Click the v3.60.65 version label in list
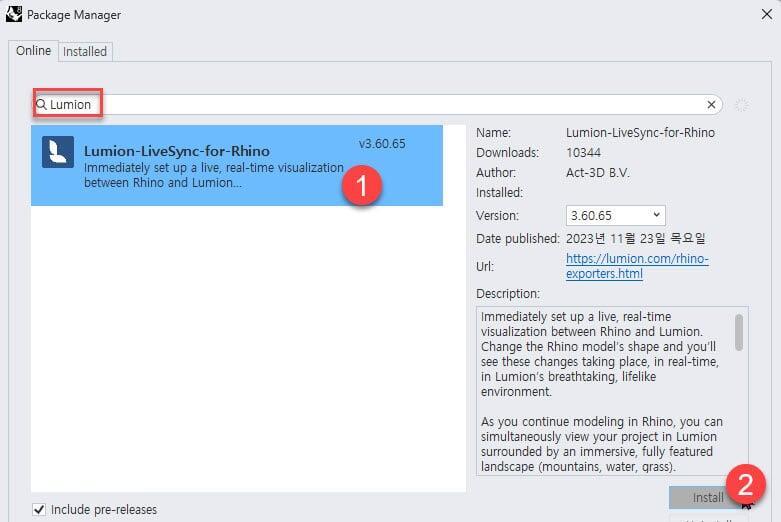Viewport: 781px width, 522px height. 382,143
